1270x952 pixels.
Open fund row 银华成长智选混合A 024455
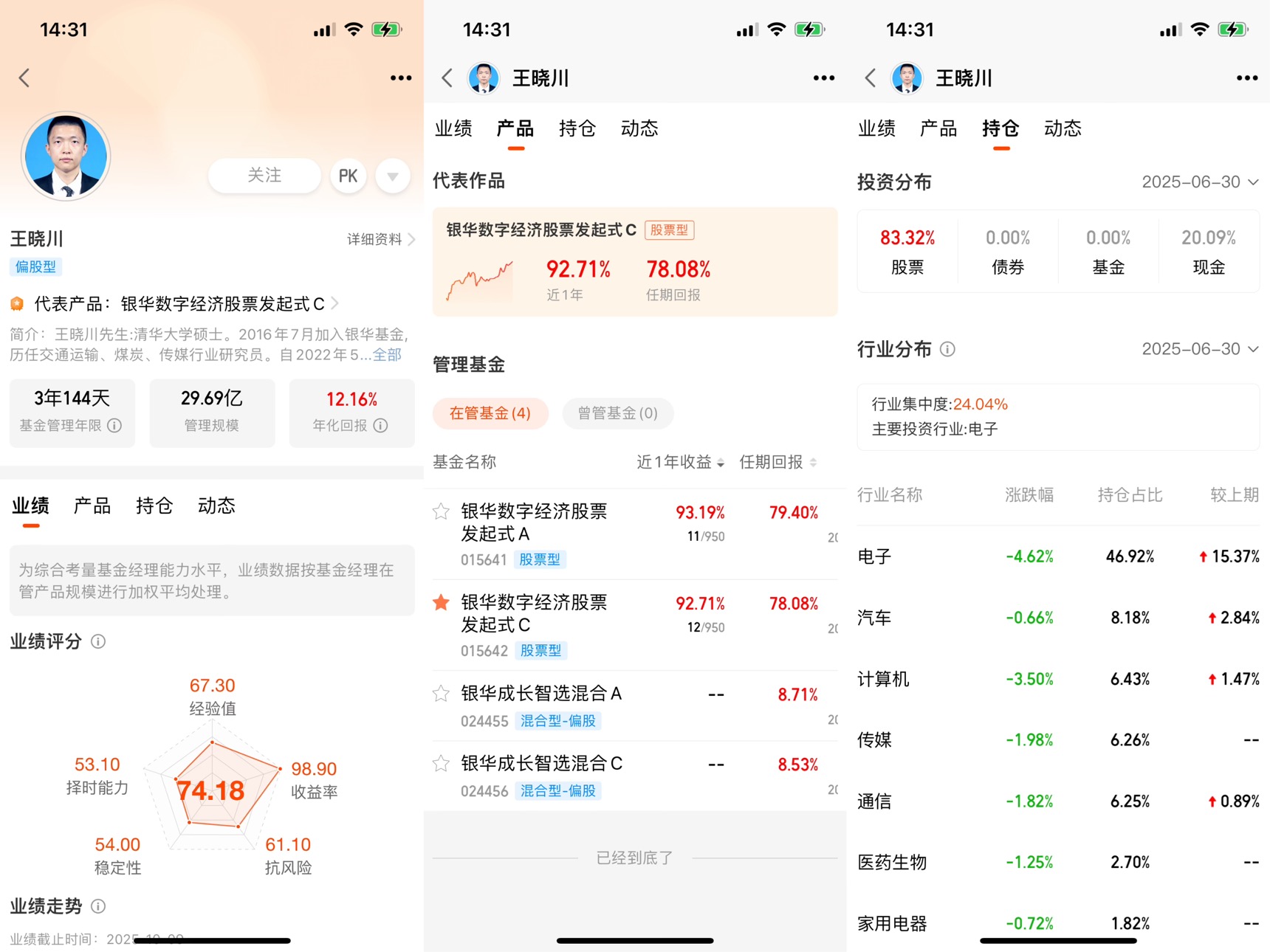635,706
